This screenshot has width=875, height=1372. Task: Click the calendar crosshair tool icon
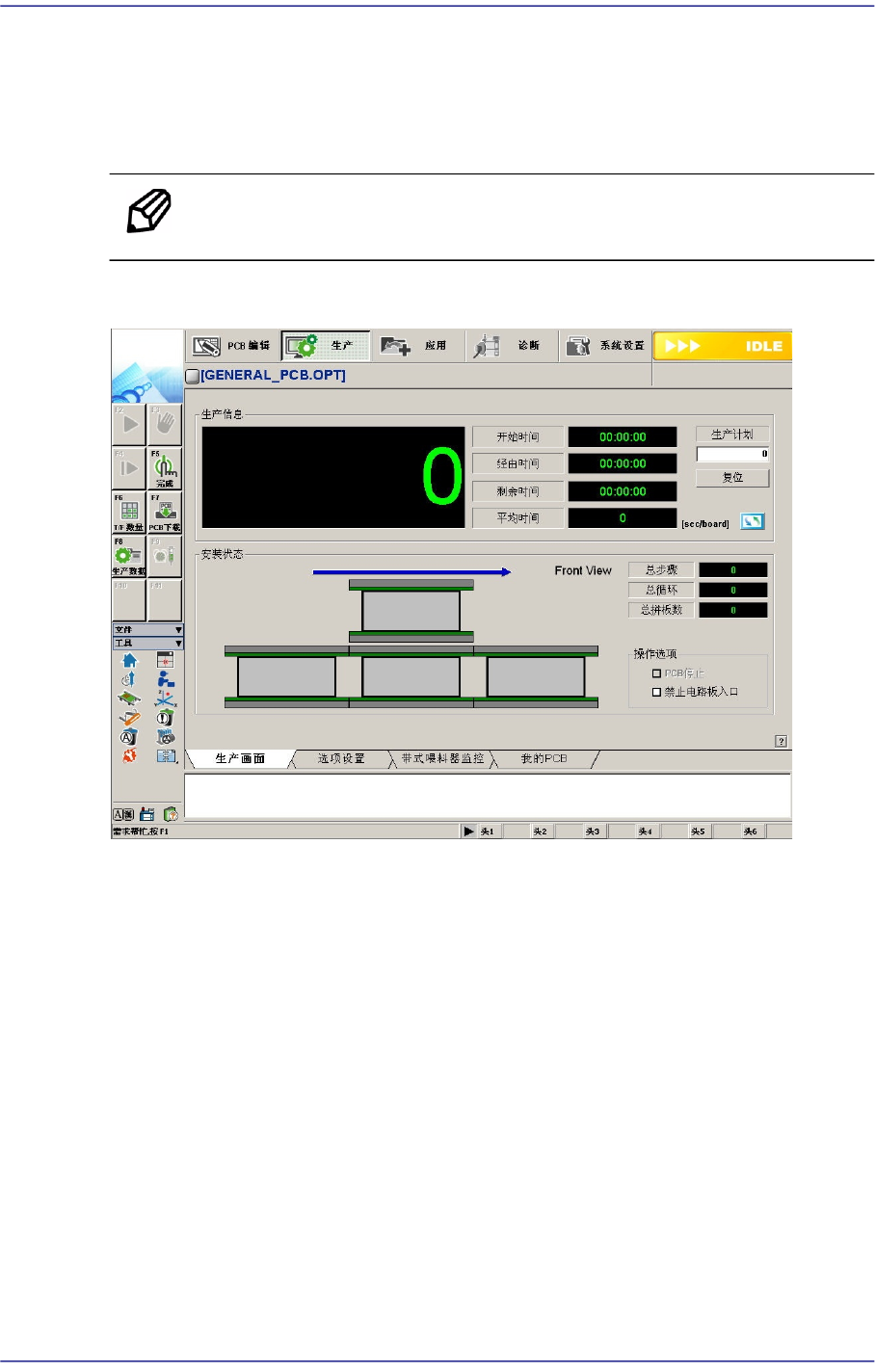(x=166, y=660)
